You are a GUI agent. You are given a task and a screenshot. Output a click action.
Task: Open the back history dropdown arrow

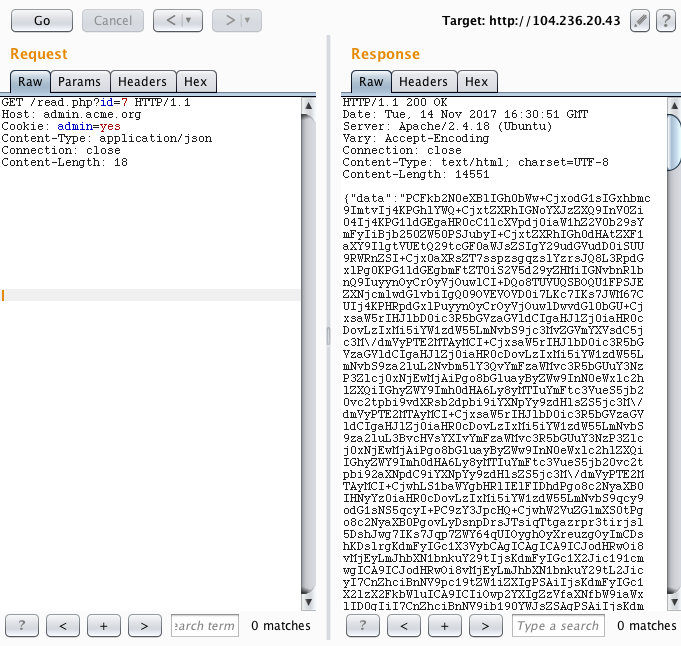188,20
